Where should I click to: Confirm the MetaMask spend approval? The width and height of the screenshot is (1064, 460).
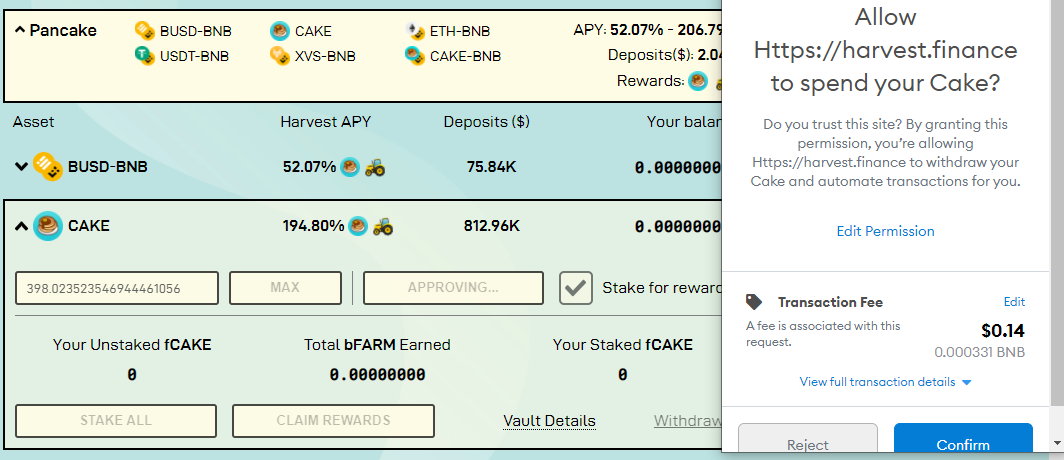point(963,442)
